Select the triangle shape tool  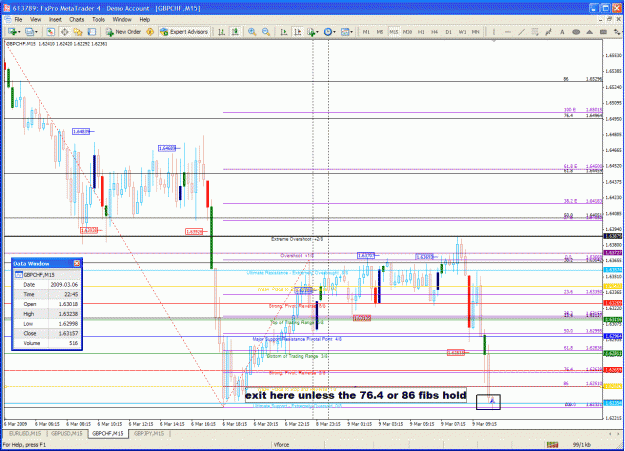coord(590,32)
